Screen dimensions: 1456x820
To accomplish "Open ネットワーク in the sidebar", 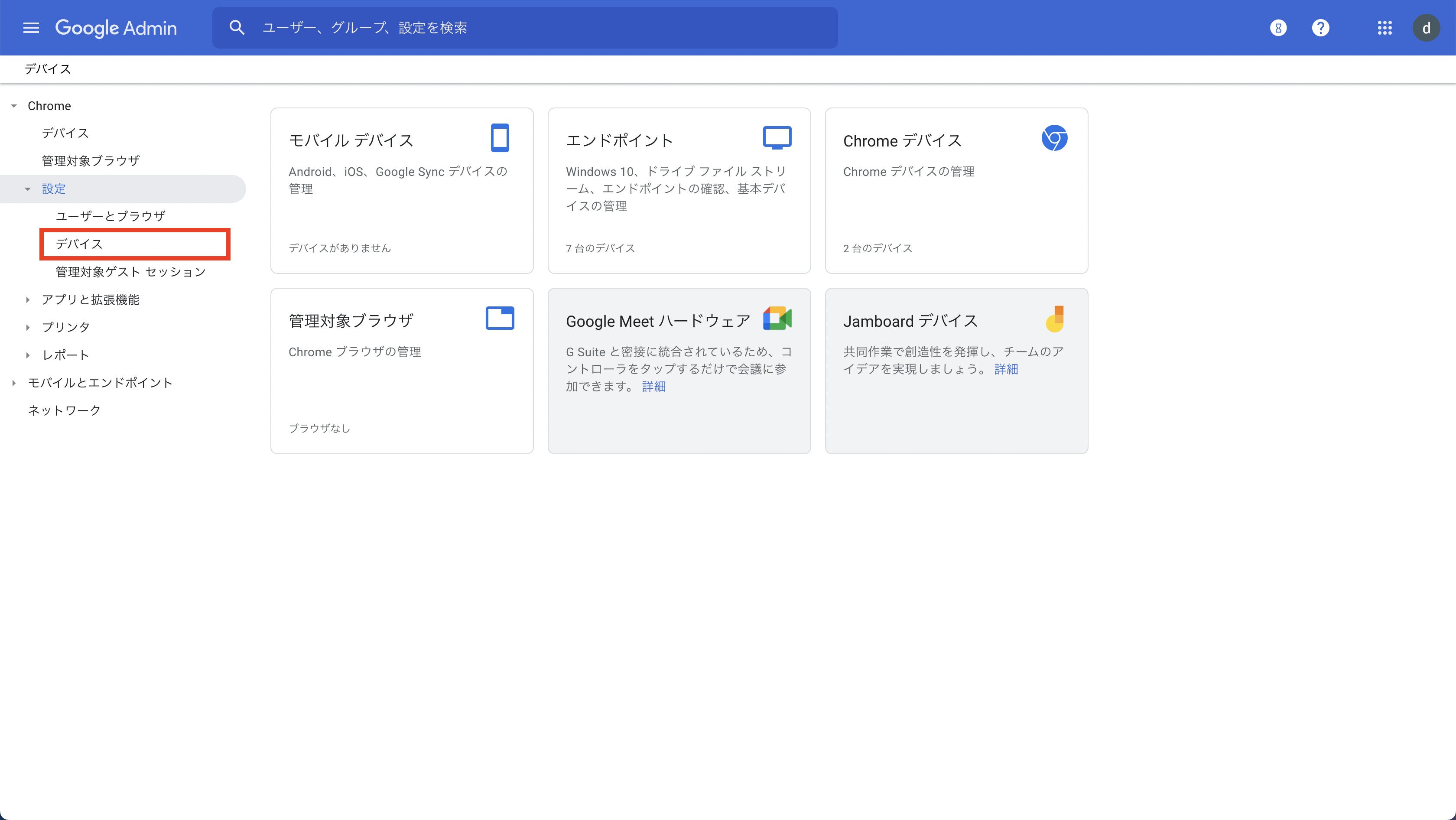I will 65,410.
